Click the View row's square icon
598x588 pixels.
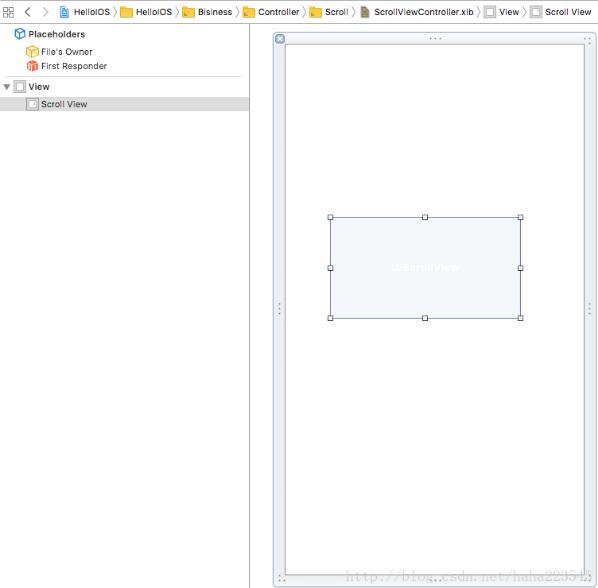pyautogui.click(x=20, y=87)
